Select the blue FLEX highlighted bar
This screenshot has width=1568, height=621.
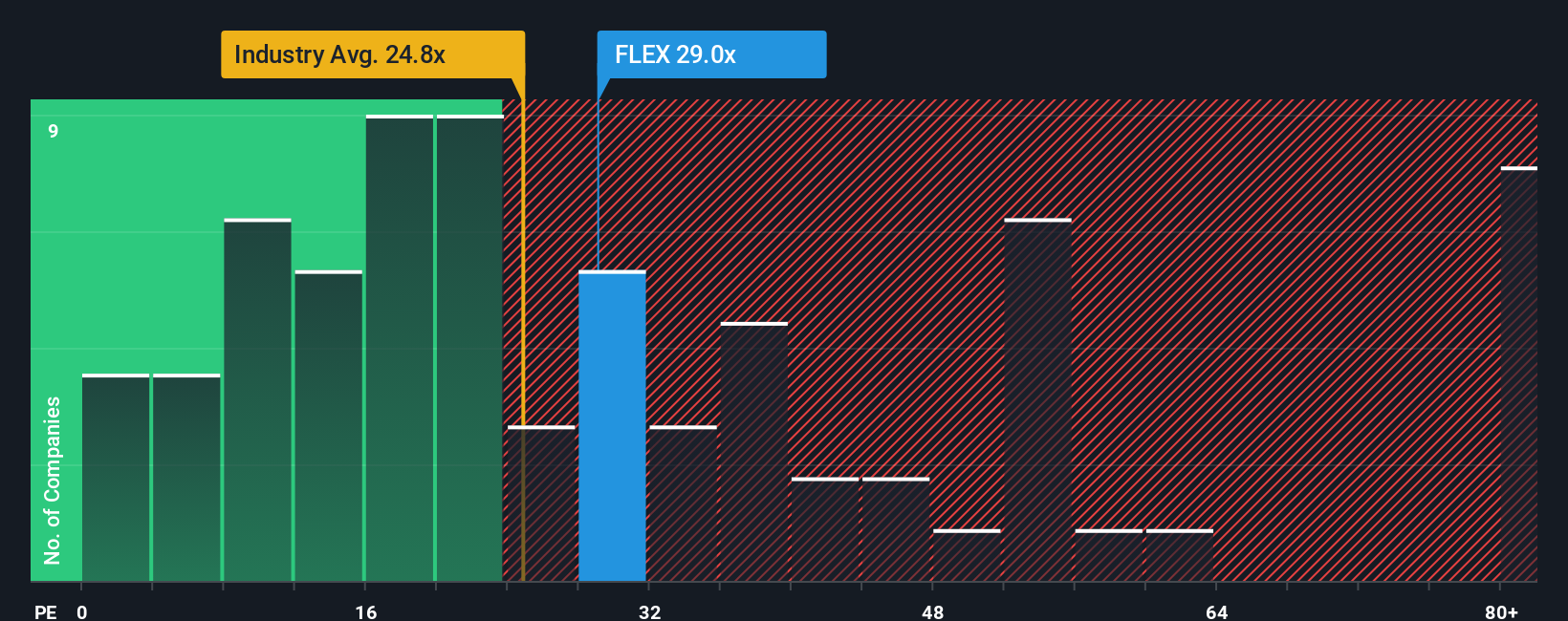pyautogui.click(x=612, y=426)
